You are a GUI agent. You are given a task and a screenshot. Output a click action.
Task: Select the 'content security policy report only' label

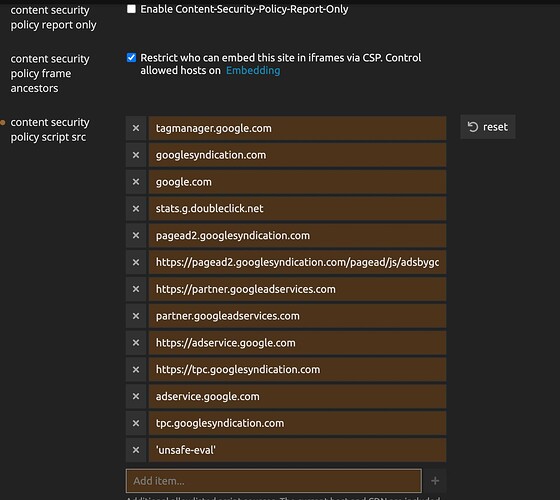tap(54, 18)
